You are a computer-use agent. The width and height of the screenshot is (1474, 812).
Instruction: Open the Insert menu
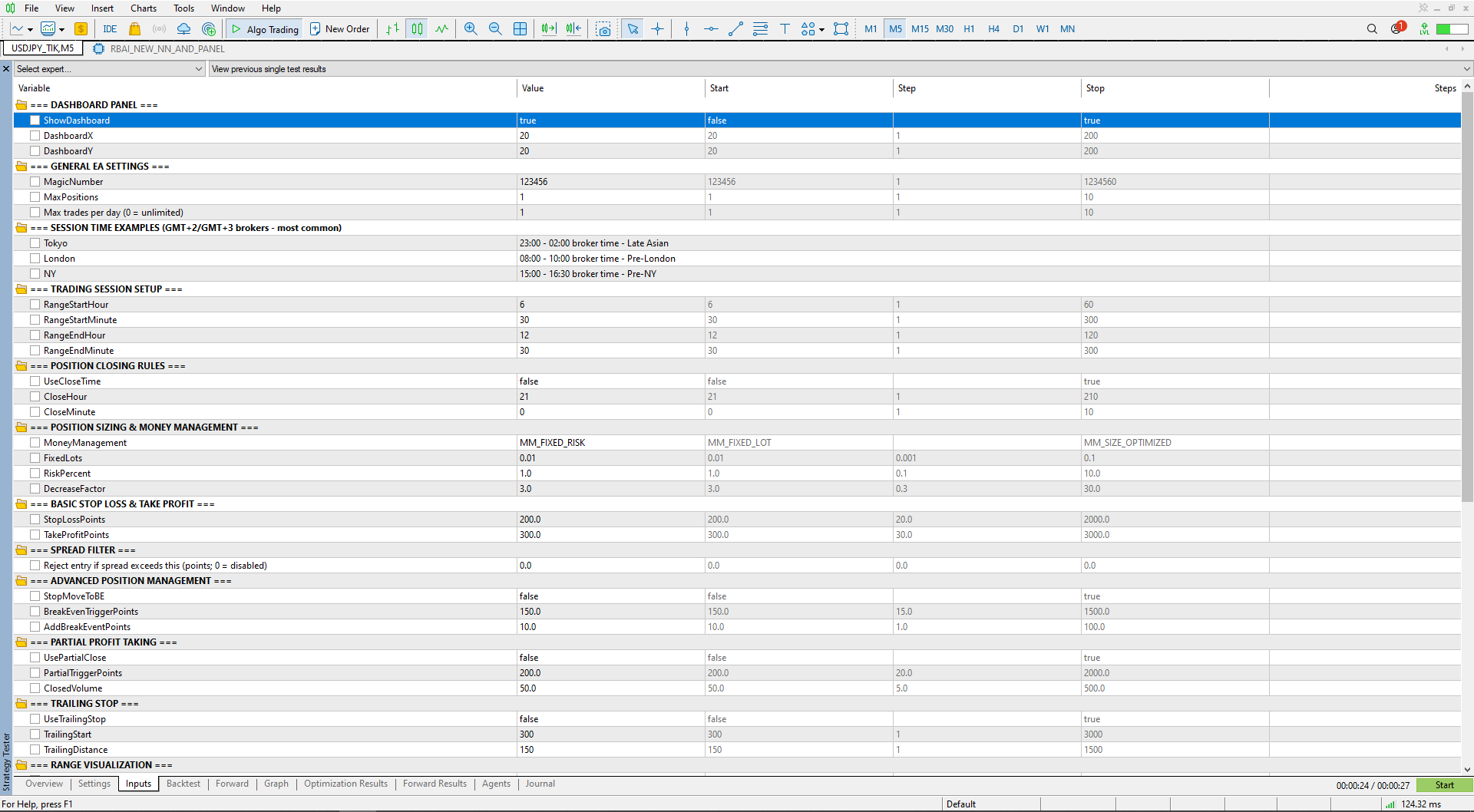pos(102,8)
